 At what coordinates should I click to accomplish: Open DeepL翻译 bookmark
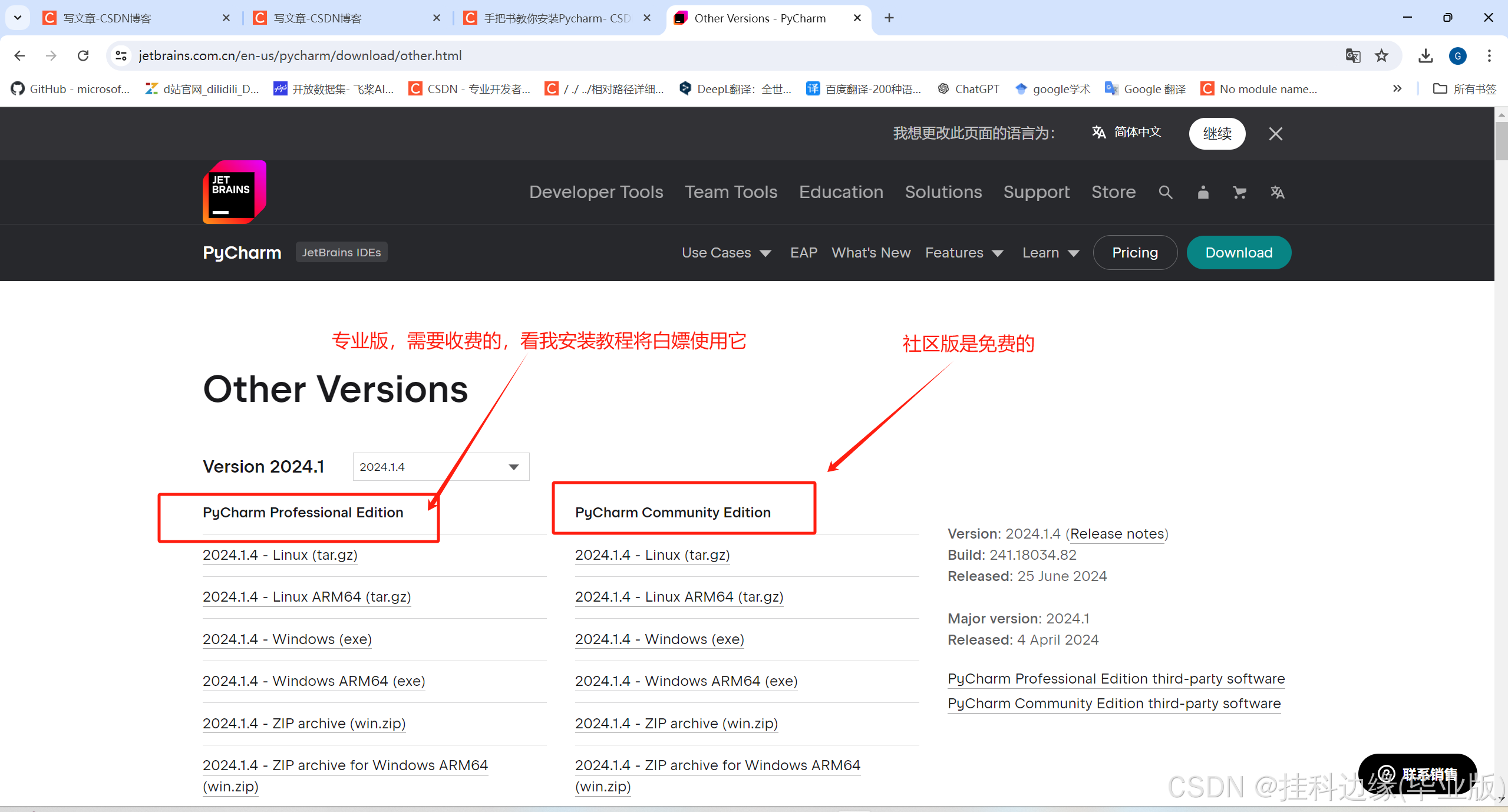[x=735, y=89]
